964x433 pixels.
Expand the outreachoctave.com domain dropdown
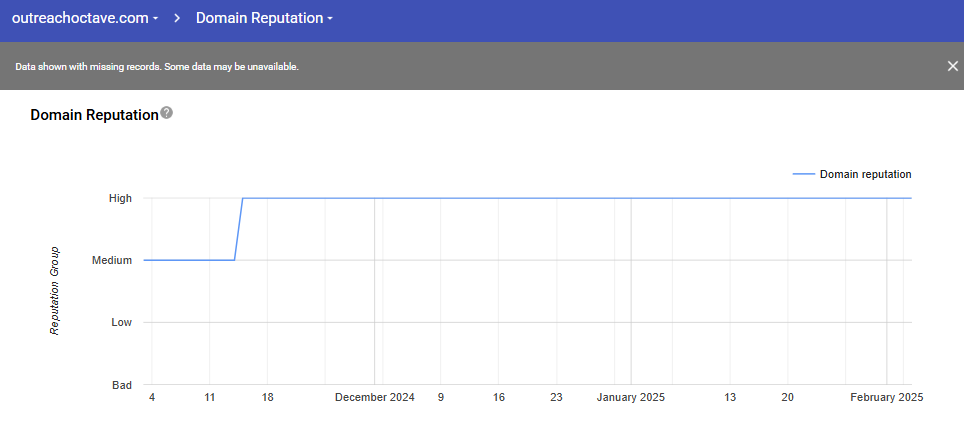[85, 18]
